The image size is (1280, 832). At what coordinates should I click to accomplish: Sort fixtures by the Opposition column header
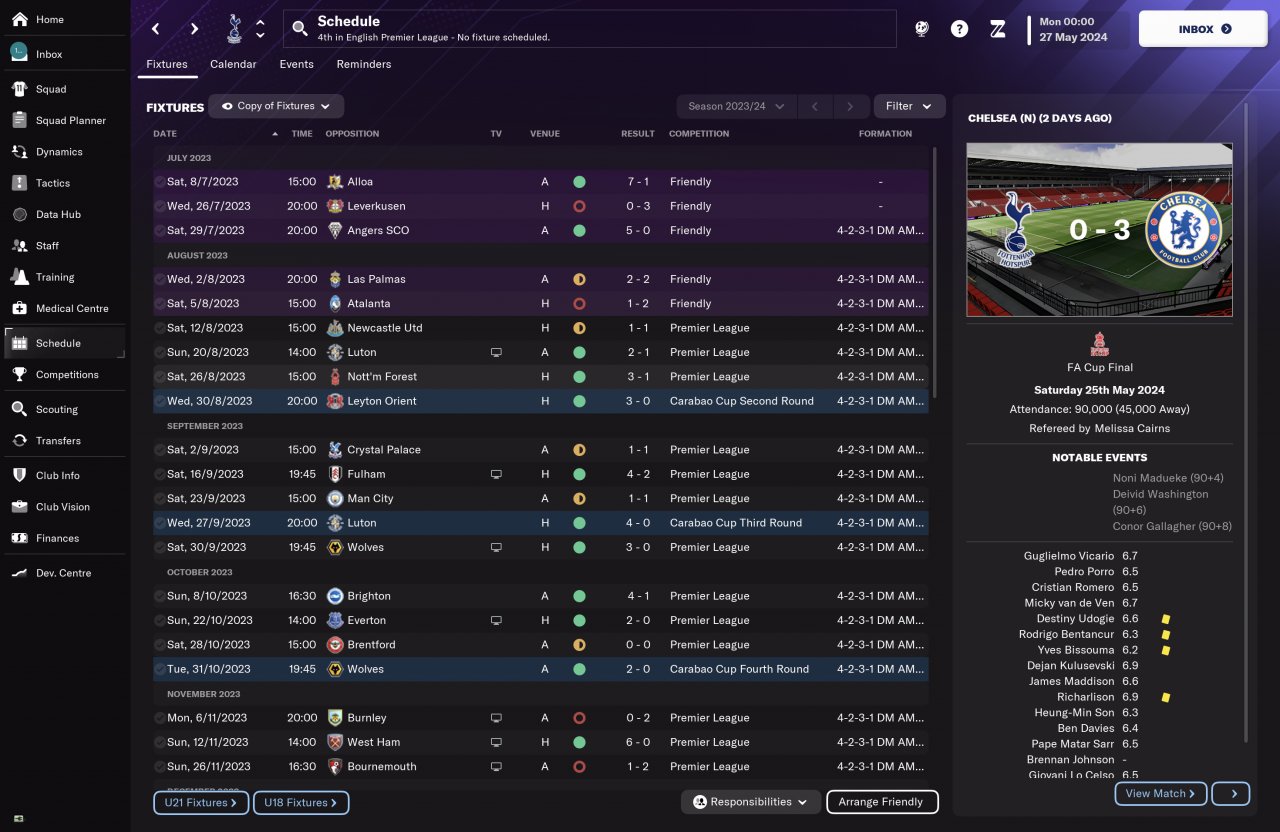[x=352, y=134]
